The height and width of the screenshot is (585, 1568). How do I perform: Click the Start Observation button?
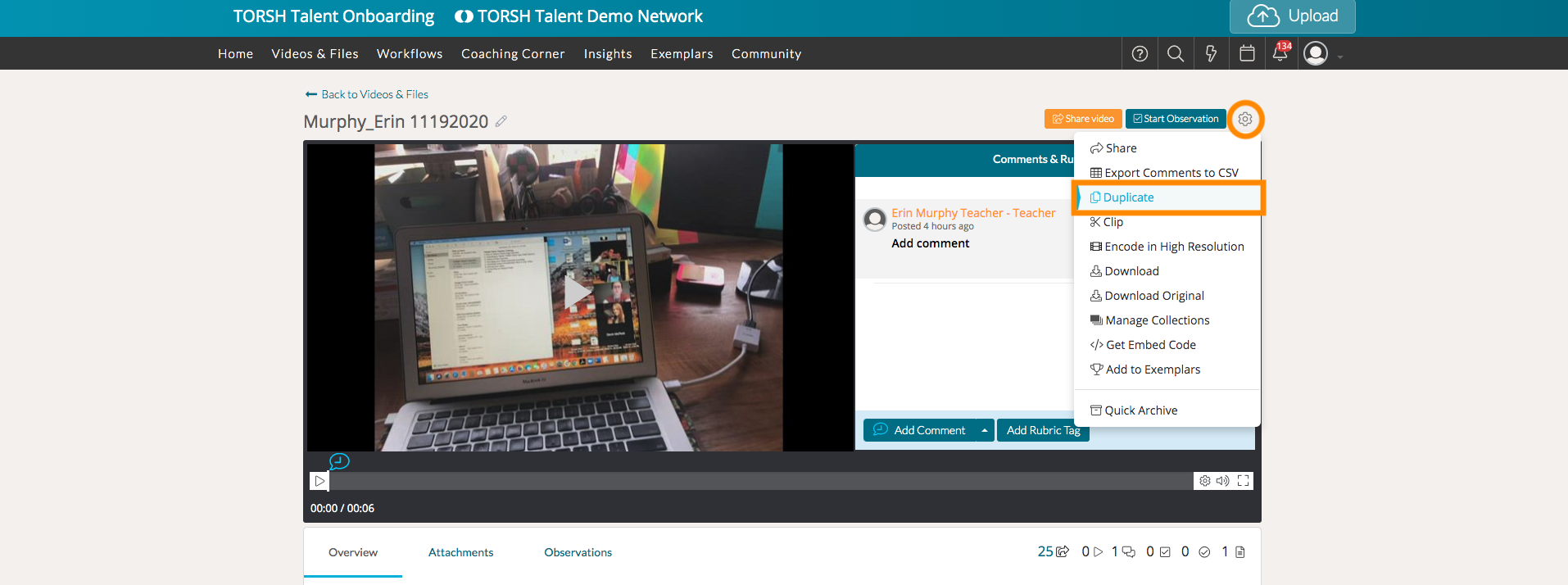tap(1176, 119)
